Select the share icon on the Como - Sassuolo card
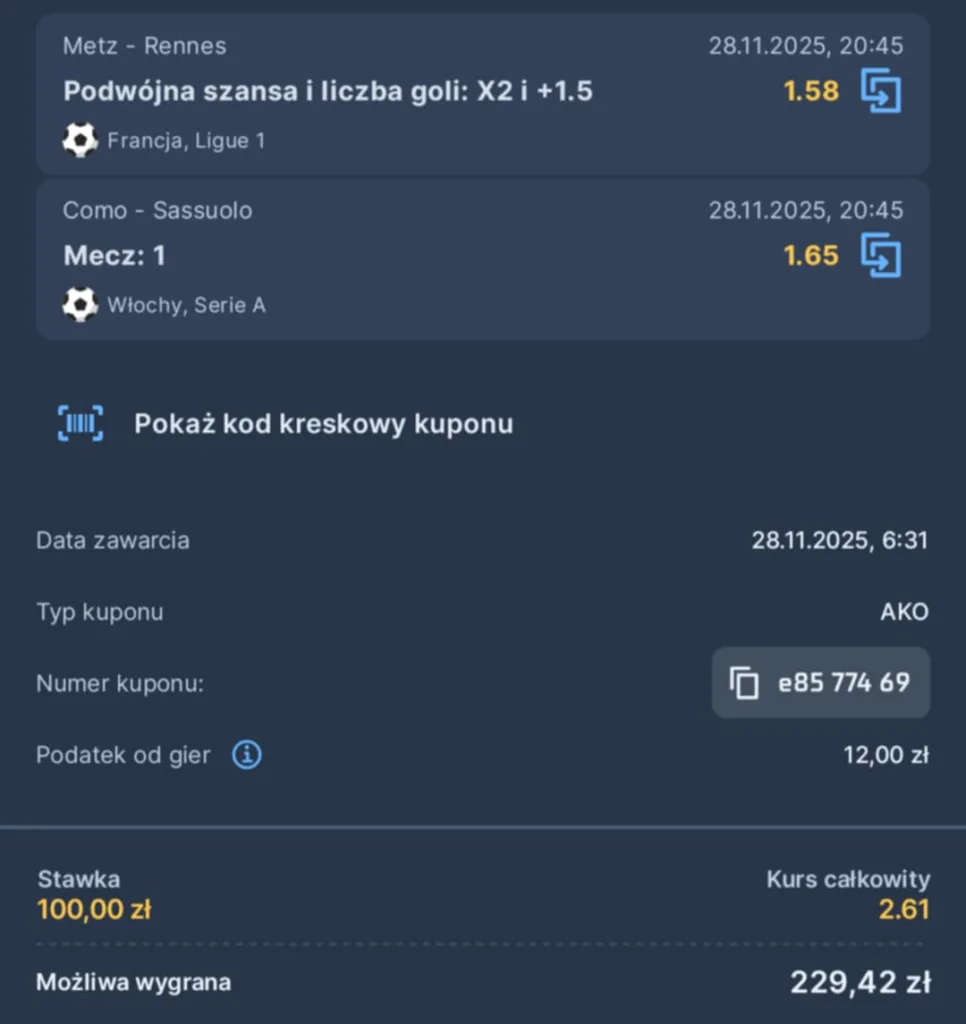The width and height of the screenshot is (966, 1024). tap(880, 255)
